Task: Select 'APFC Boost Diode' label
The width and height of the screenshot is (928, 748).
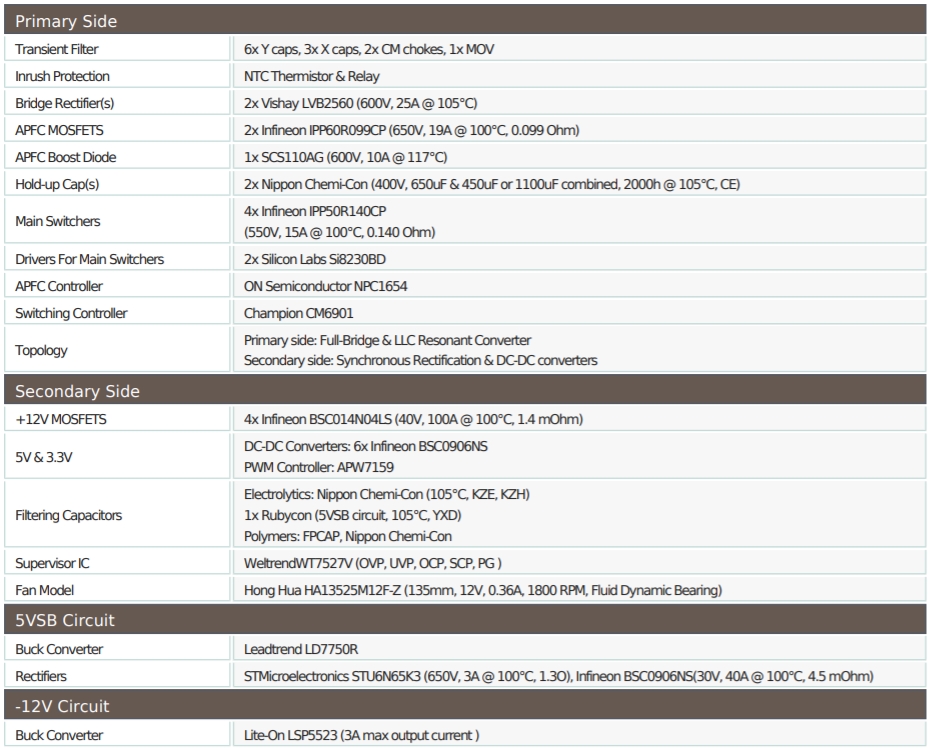Action: click(66, 157)
